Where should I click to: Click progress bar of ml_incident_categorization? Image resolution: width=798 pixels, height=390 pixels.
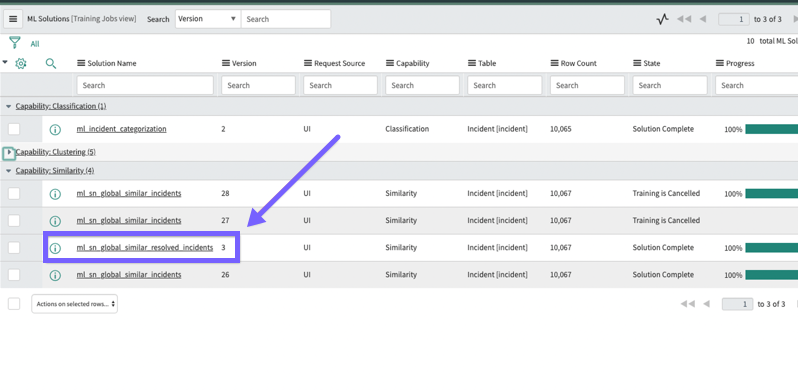pyautogui.click(x=772, y=129)
